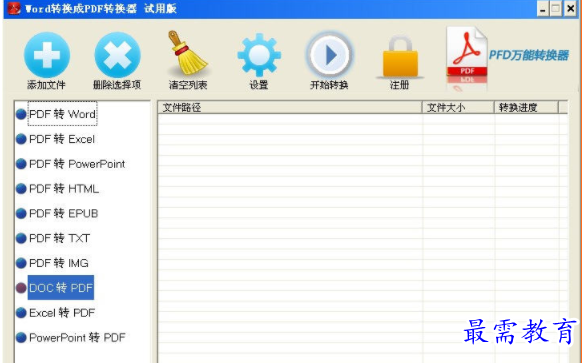Open Settings (设置) gear icon

point(259,55)
